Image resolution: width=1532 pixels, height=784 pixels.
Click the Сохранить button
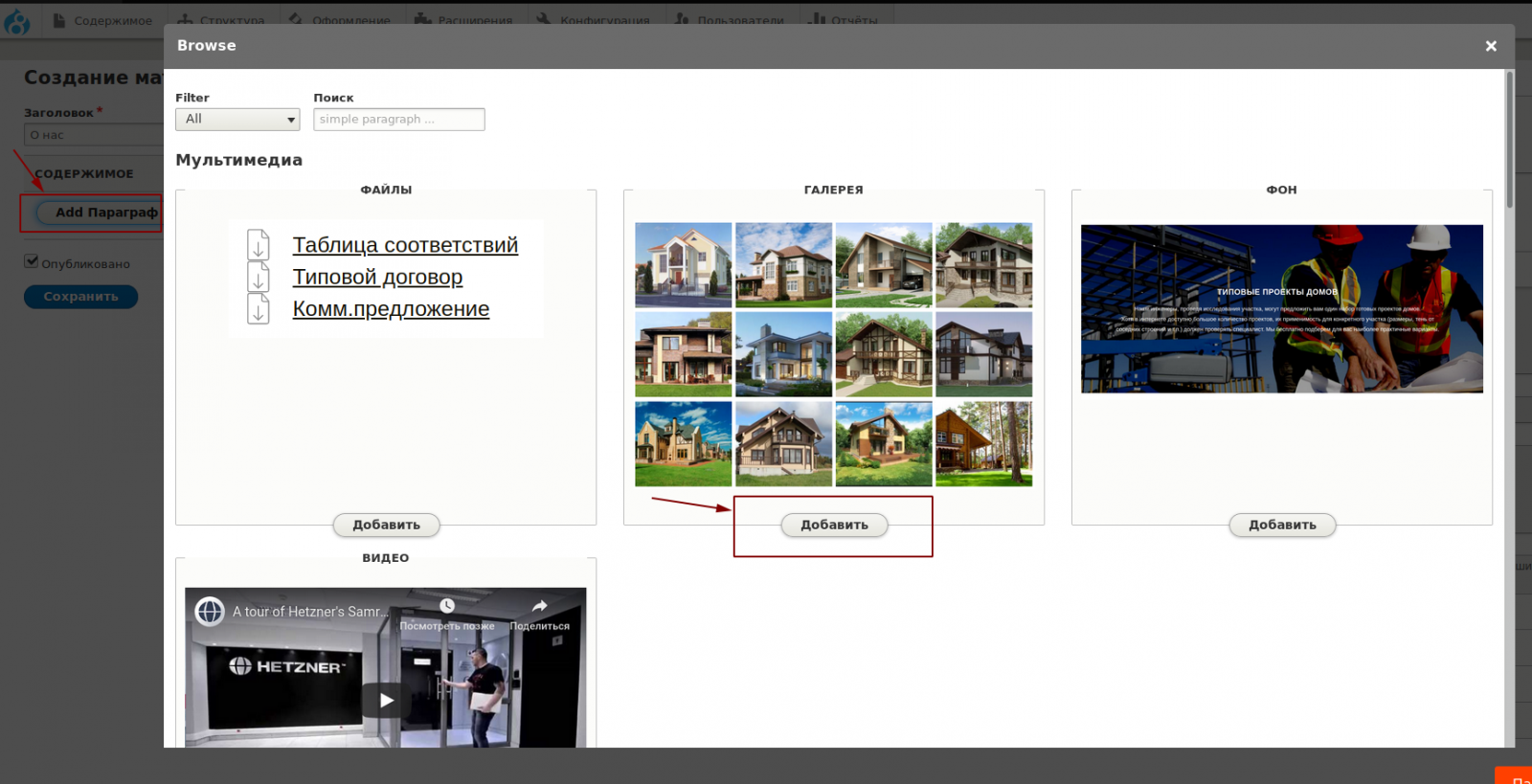pos(80,297)
